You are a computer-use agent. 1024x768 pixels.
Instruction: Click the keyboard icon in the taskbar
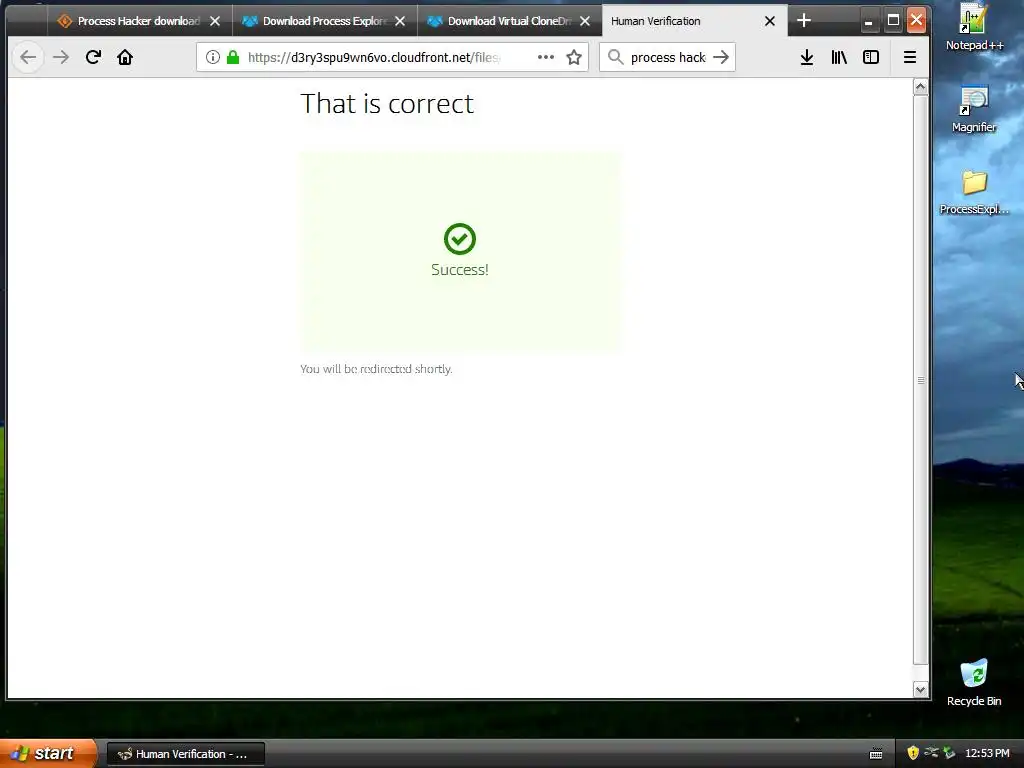[876, 754]
